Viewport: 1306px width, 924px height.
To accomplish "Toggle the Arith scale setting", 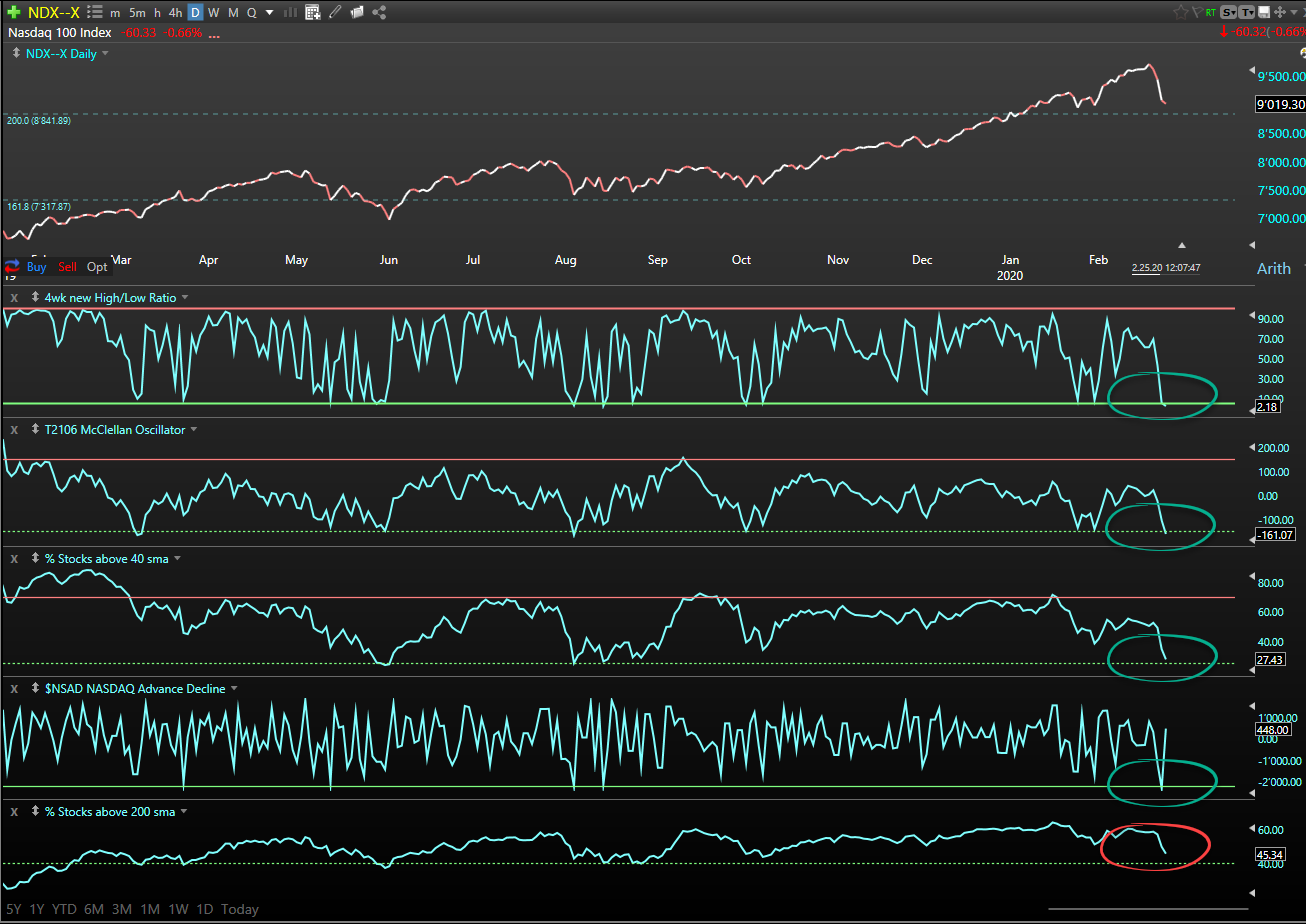I will (x=1273, y=268).
